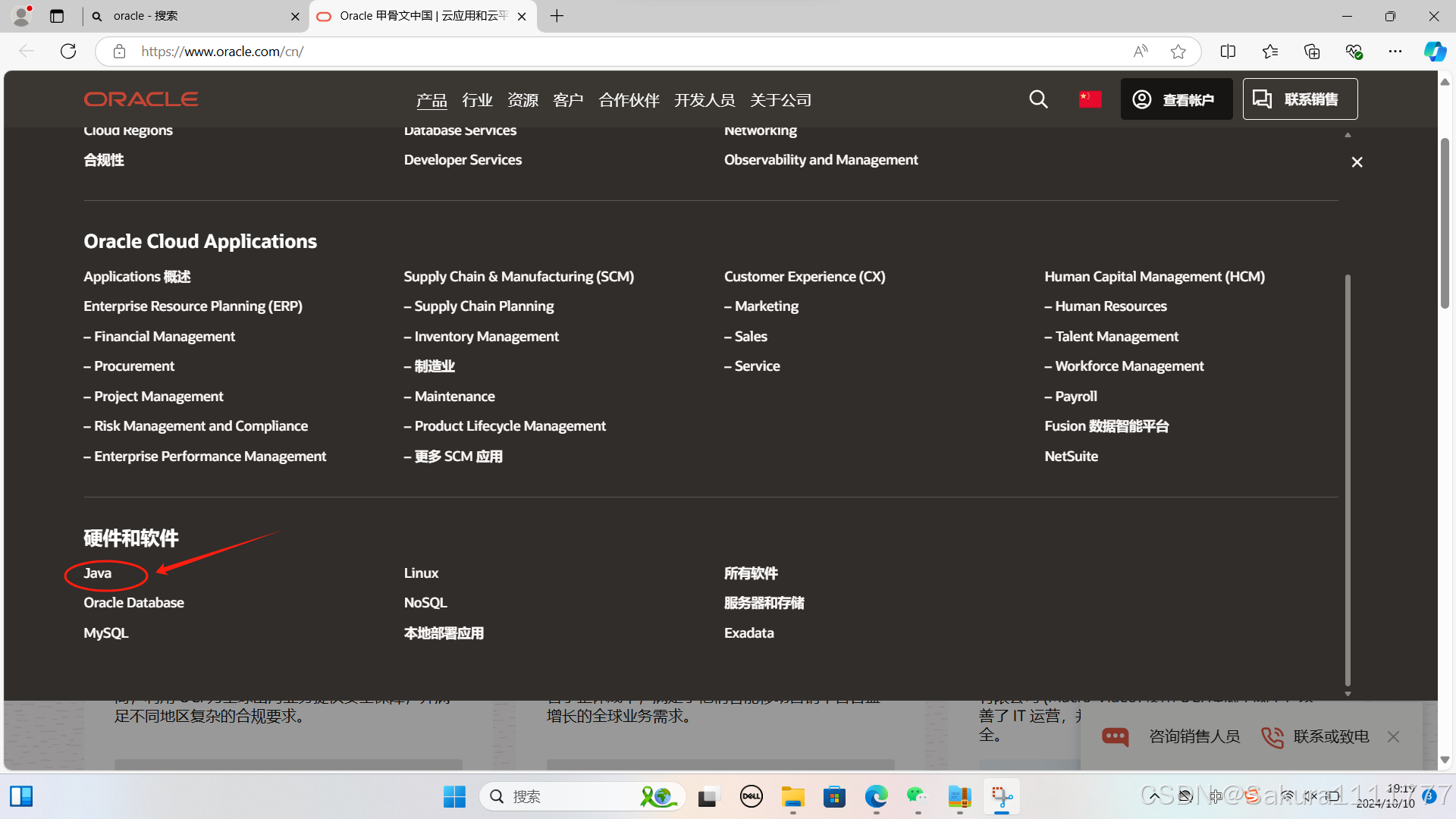Open Collections in the browser toolbar

[1312, 51]
